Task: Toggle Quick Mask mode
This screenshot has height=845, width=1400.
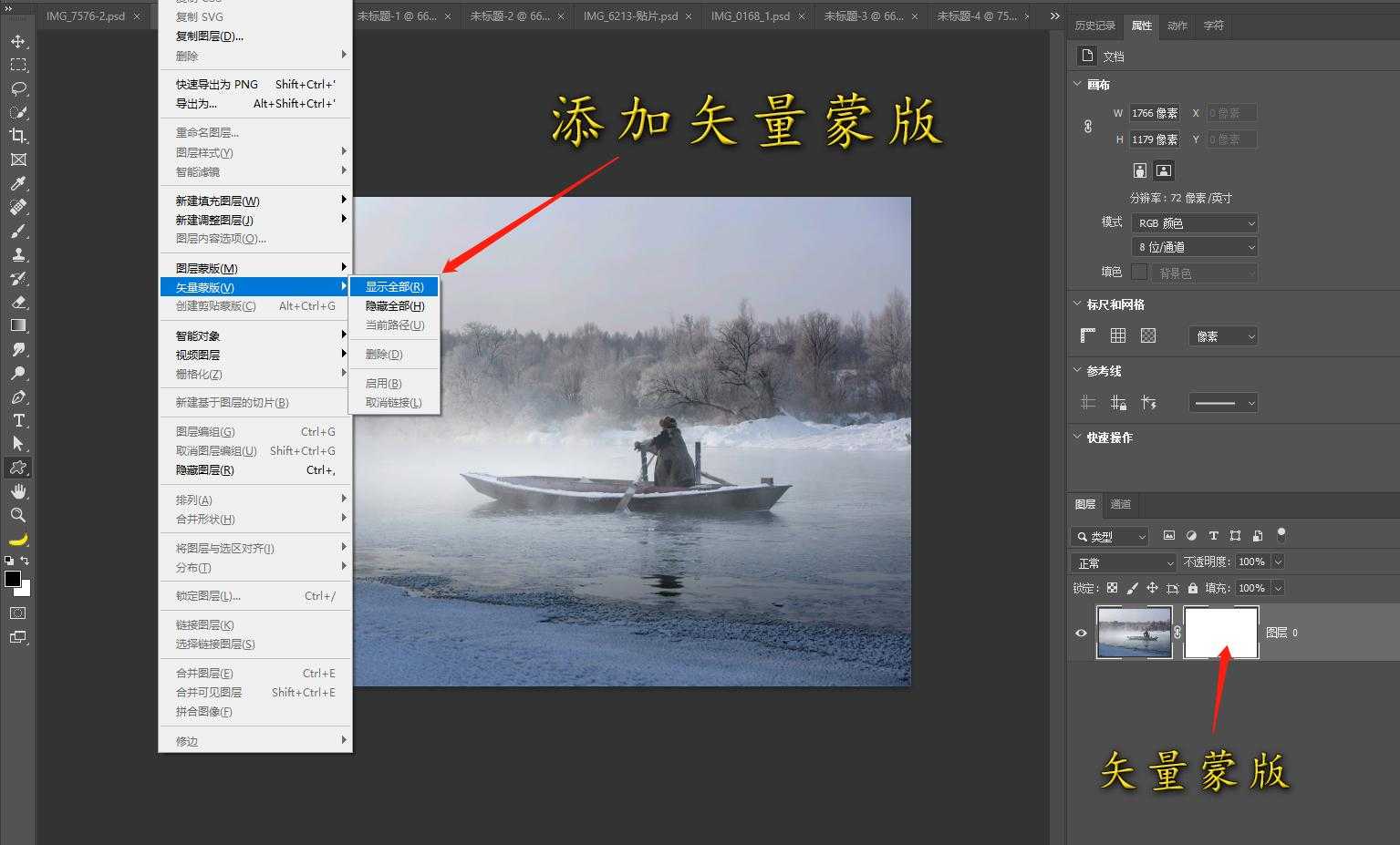Action: 18,613
